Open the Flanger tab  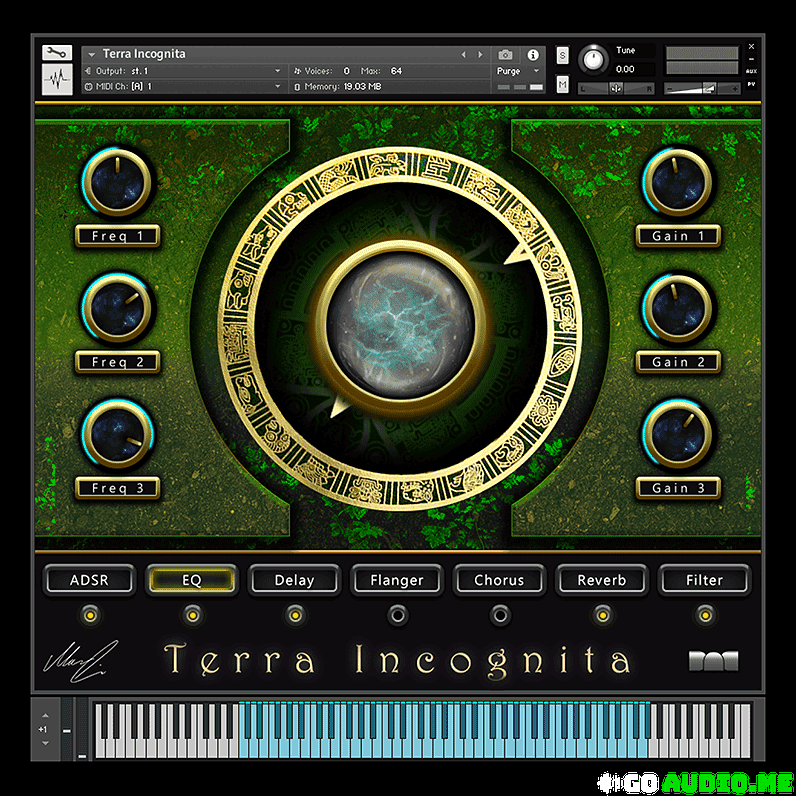(397, 580)
